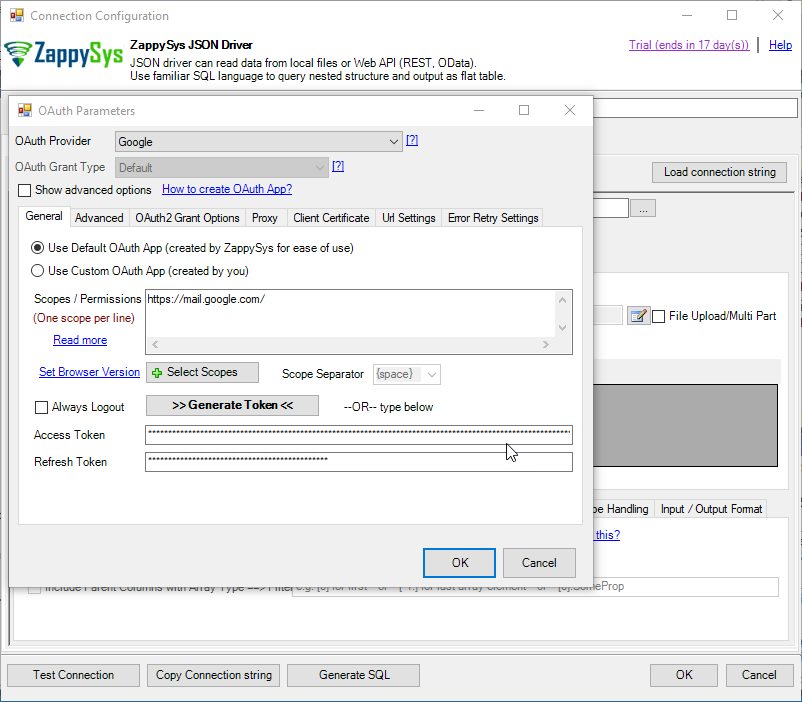The image size is (802, 702).
Task: Click the scopes box scroll right arrow
Action: [546, 345]
